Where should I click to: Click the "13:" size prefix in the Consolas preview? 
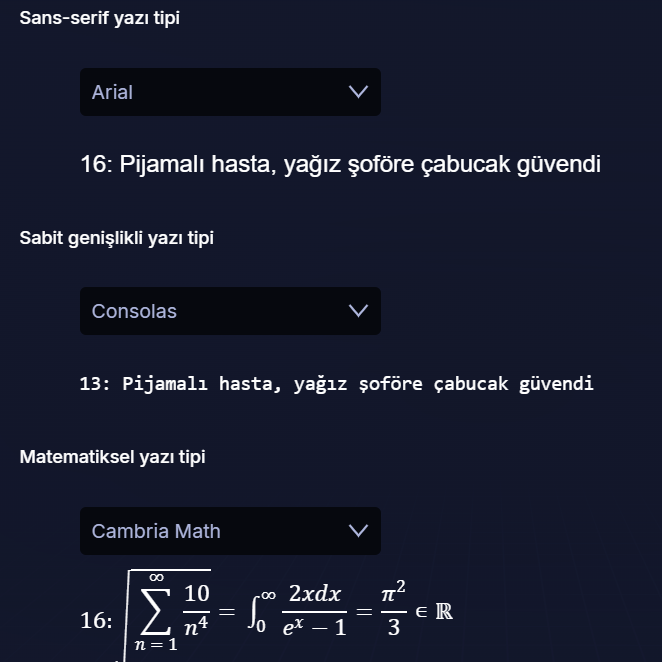pos(95,384)
